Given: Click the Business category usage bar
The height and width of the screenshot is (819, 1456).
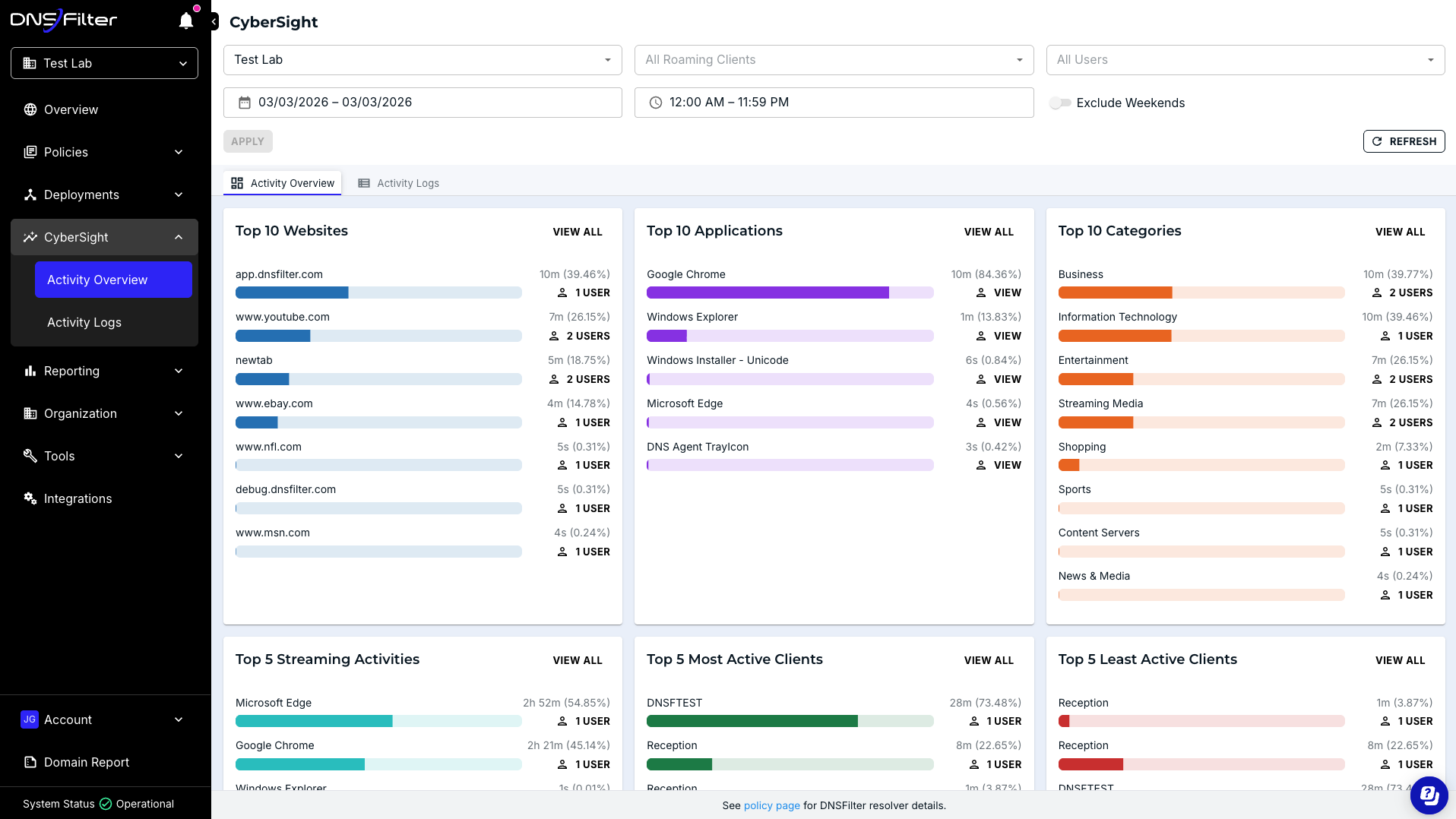Looking at the screenshot, I should [x=1201, y=292].
